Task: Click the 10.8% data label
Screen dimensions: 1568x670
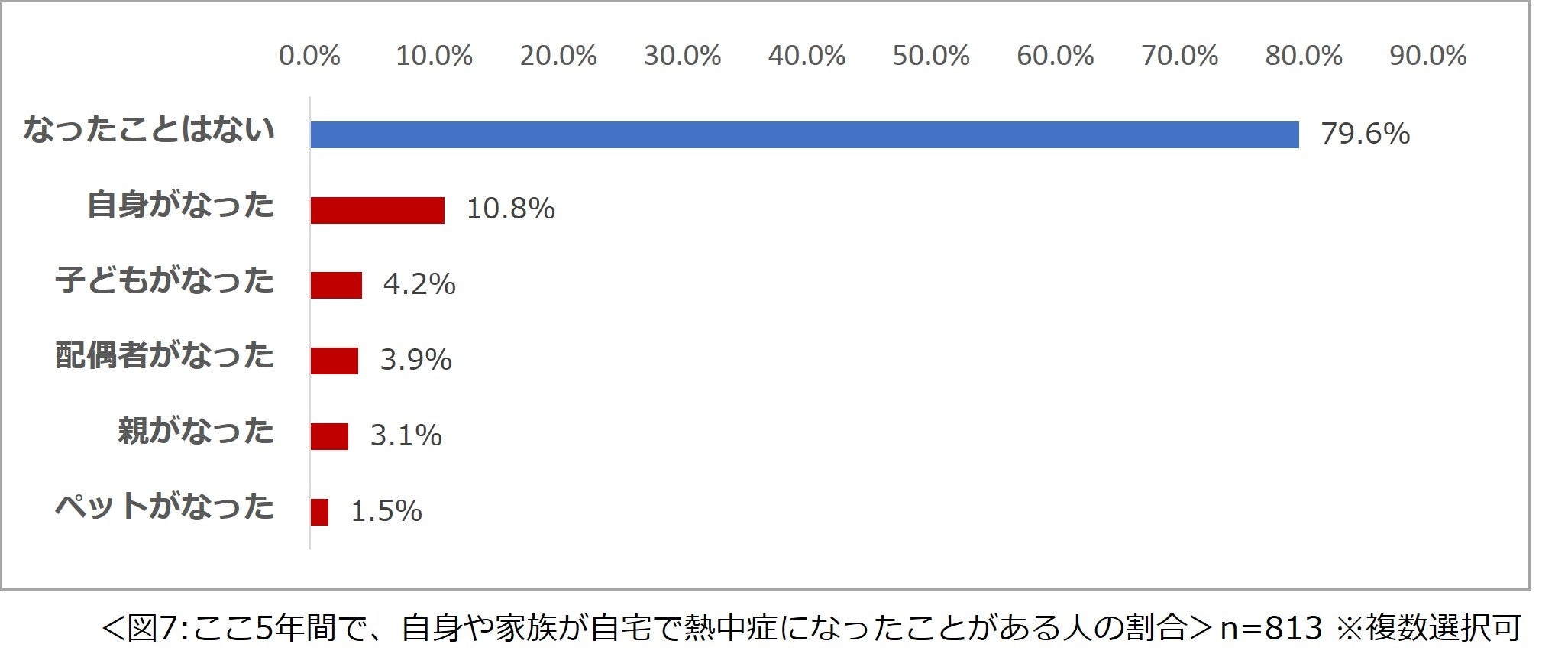Action: 511,209
